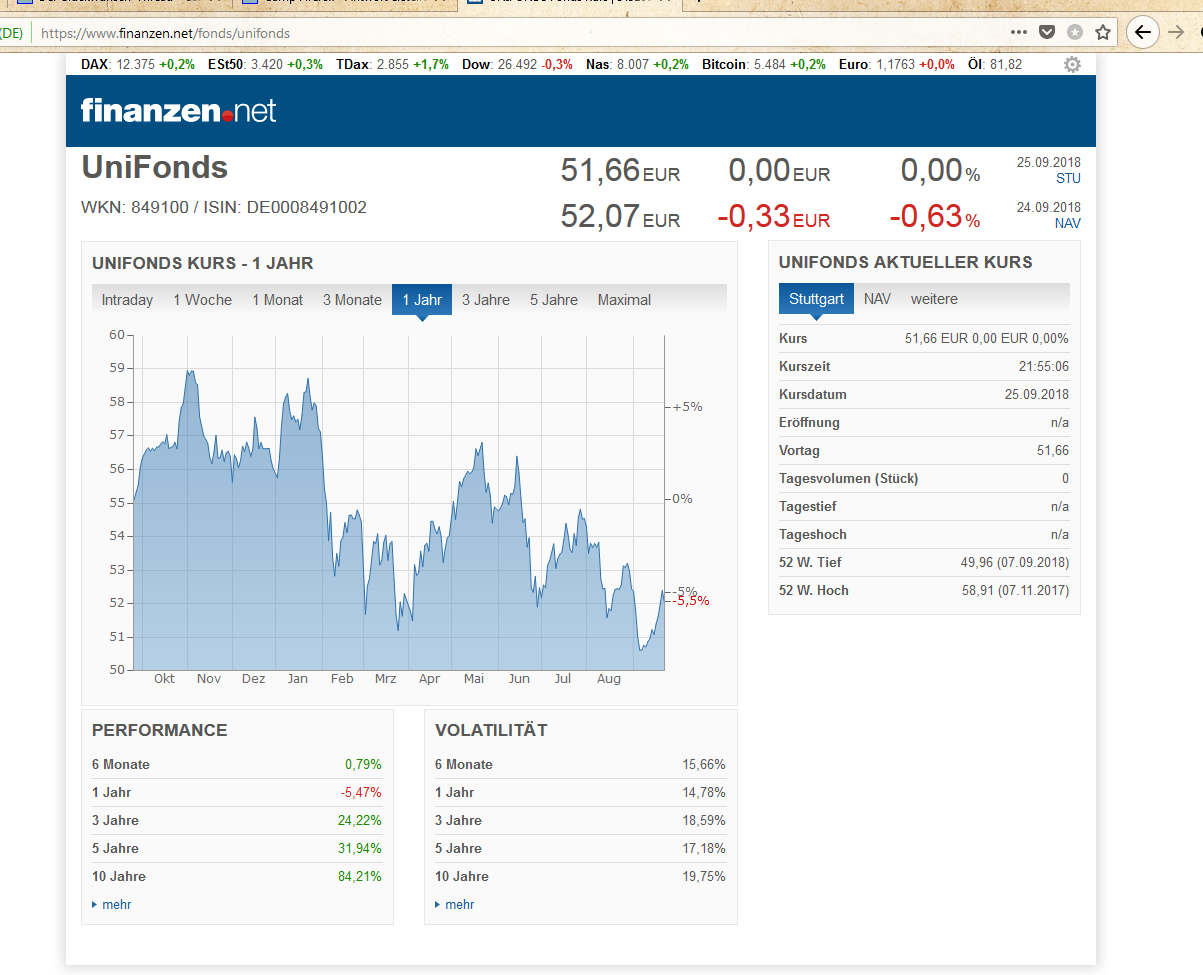Open ticker settings gear icon
The height and width of the screenshot is (975, 1203).
[1072, 65]
